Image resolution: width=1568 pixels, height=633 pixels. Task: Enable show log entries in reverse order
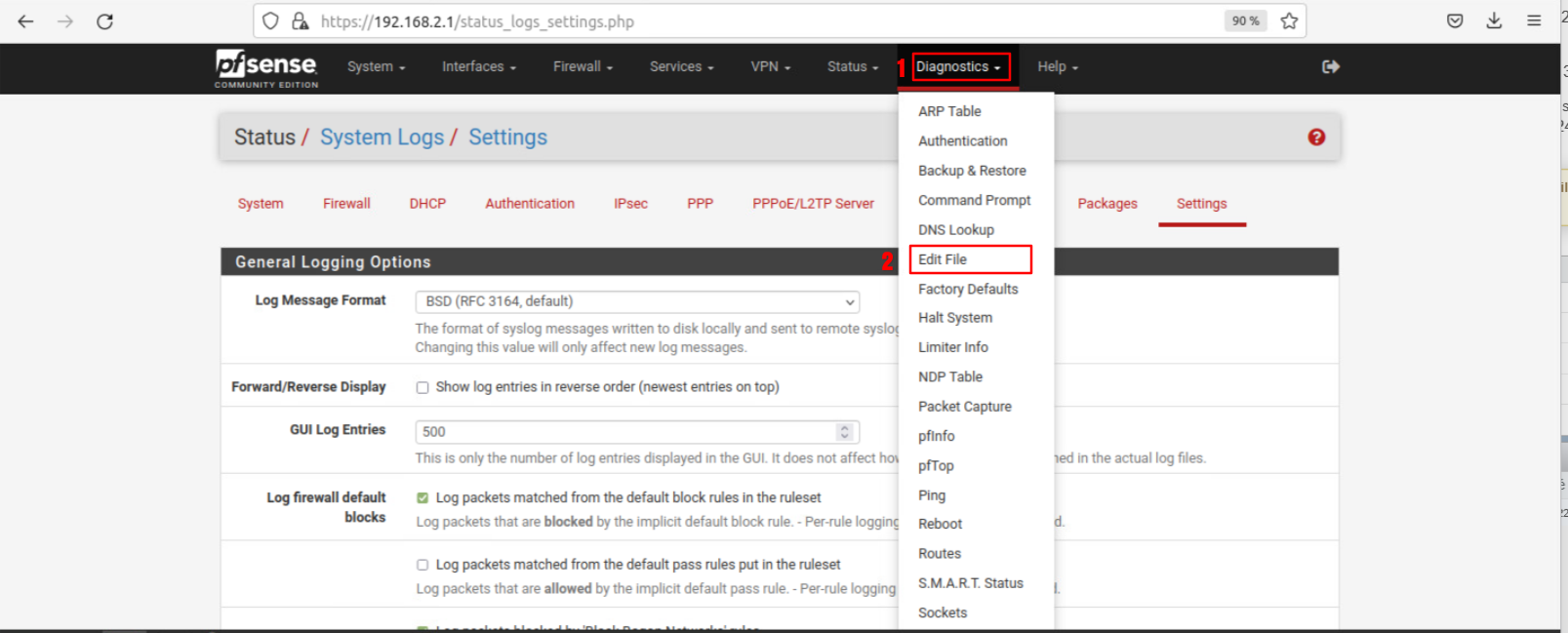[x=422, y=387]
